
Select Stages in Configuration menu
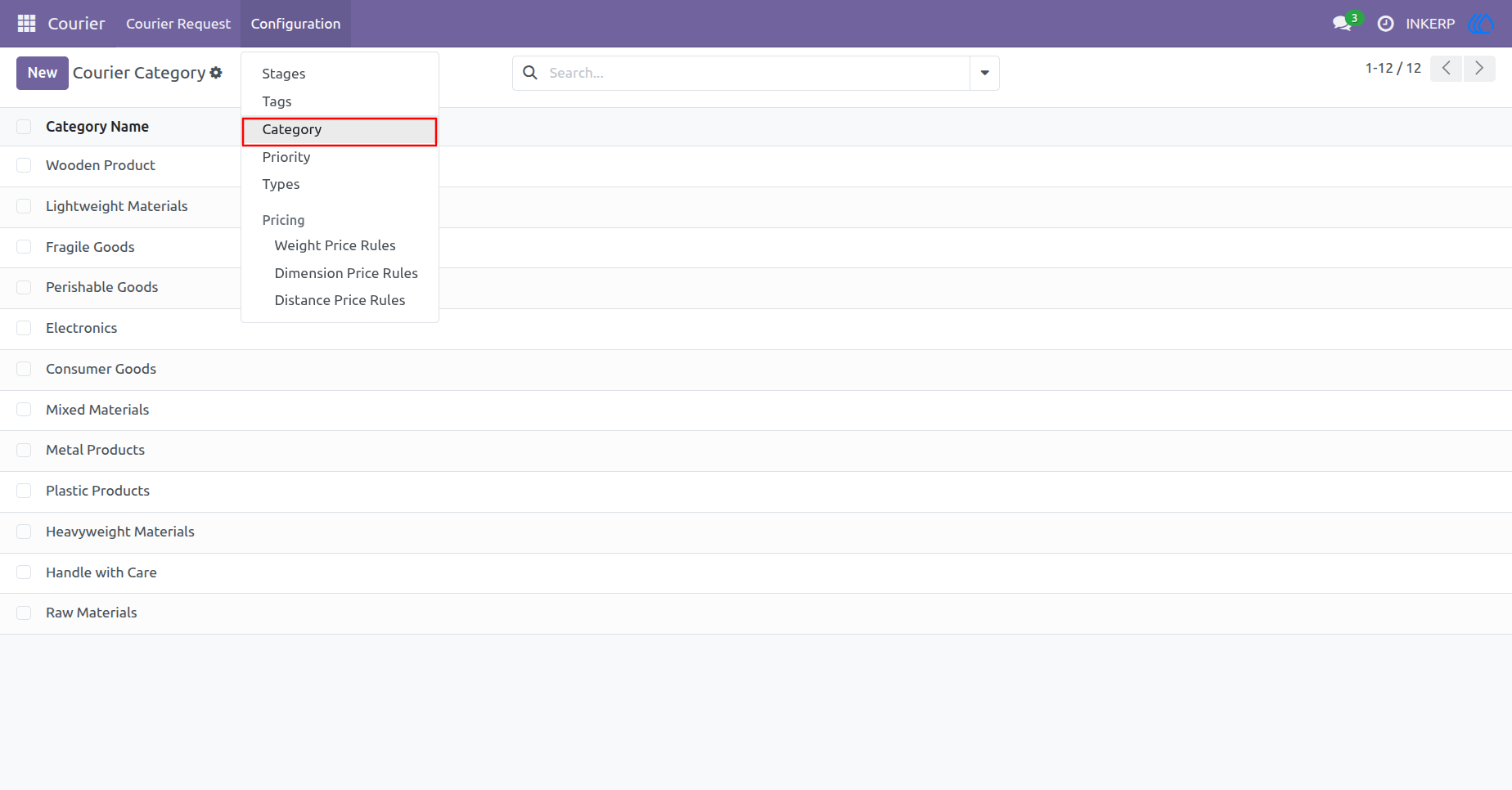pyautogui.click(x=340, y=74)
